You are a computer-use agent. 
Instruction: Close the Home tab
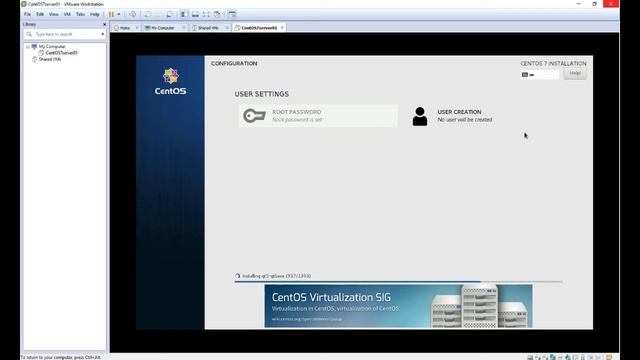(x=137, y=28)
